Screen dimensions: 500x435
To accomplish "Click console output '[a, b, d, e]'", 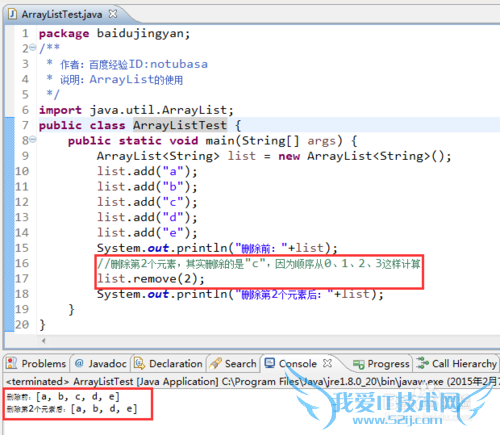I will 104,408.
